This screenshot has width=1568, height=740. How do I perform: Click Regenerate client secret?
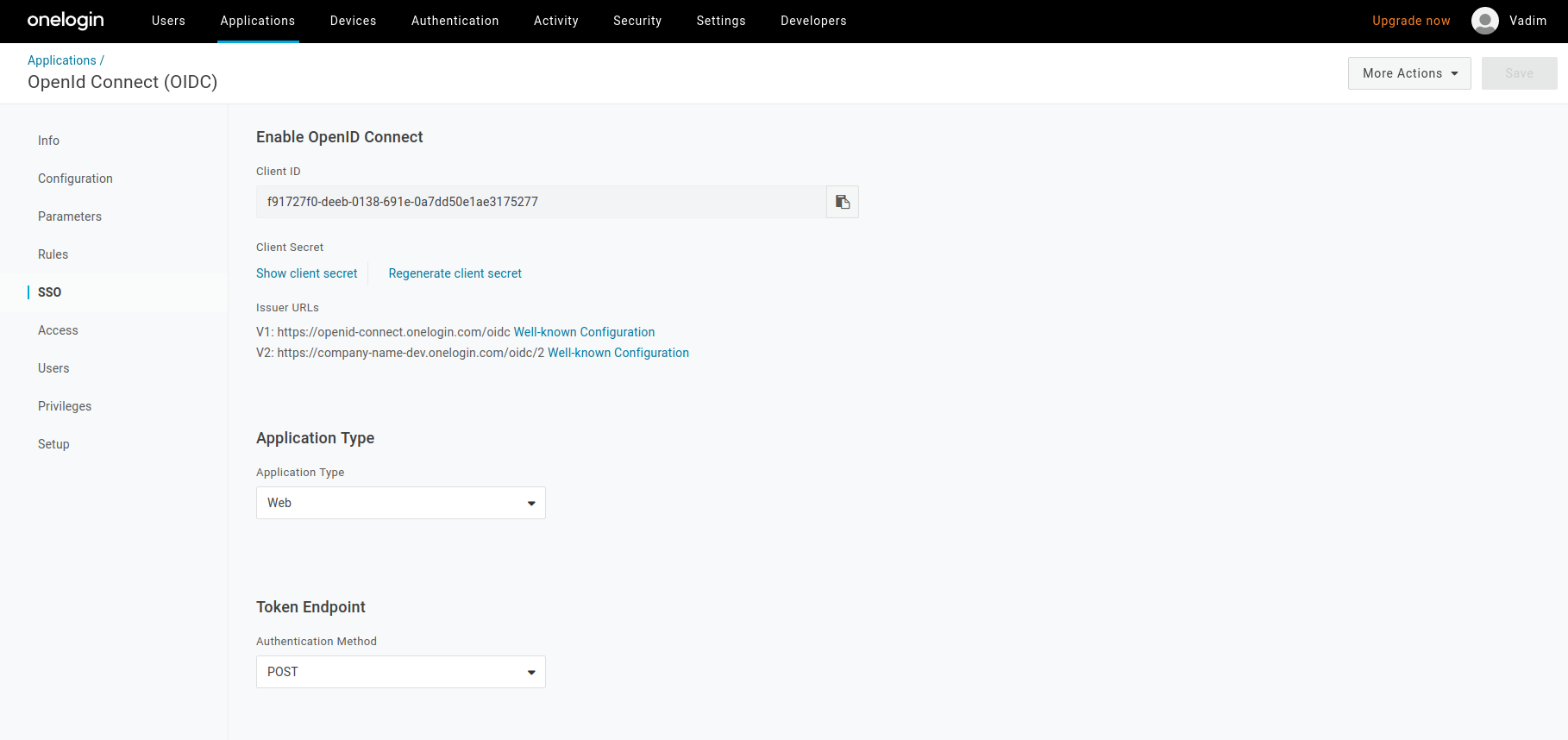(455, 273)
